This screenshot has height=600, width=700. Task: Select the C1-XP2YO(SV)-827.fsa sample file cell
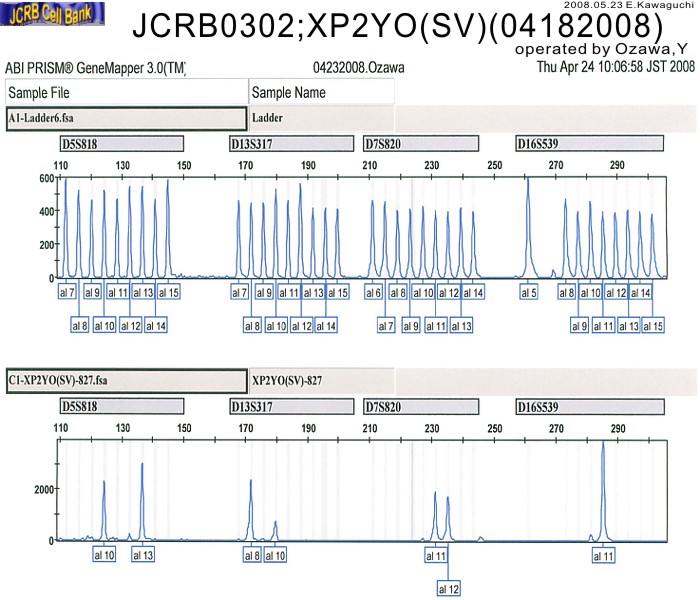coord(125,381)
